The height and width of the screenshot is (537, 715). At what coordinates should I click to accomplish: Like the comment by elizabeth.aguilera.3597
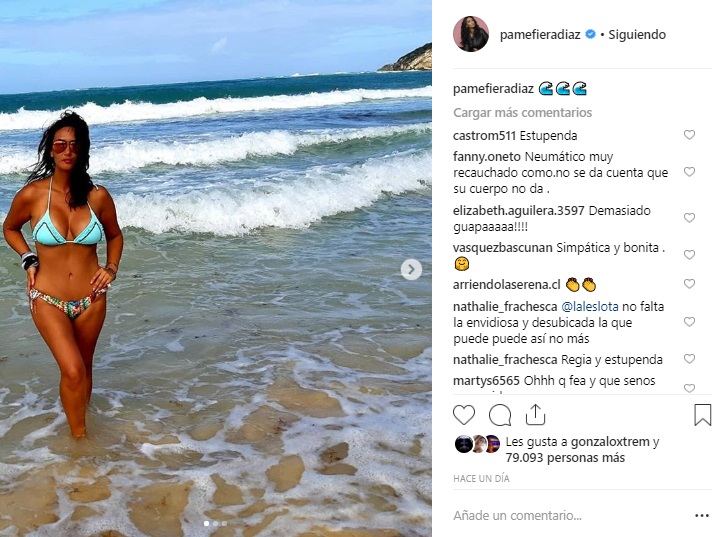pos(689,218)
